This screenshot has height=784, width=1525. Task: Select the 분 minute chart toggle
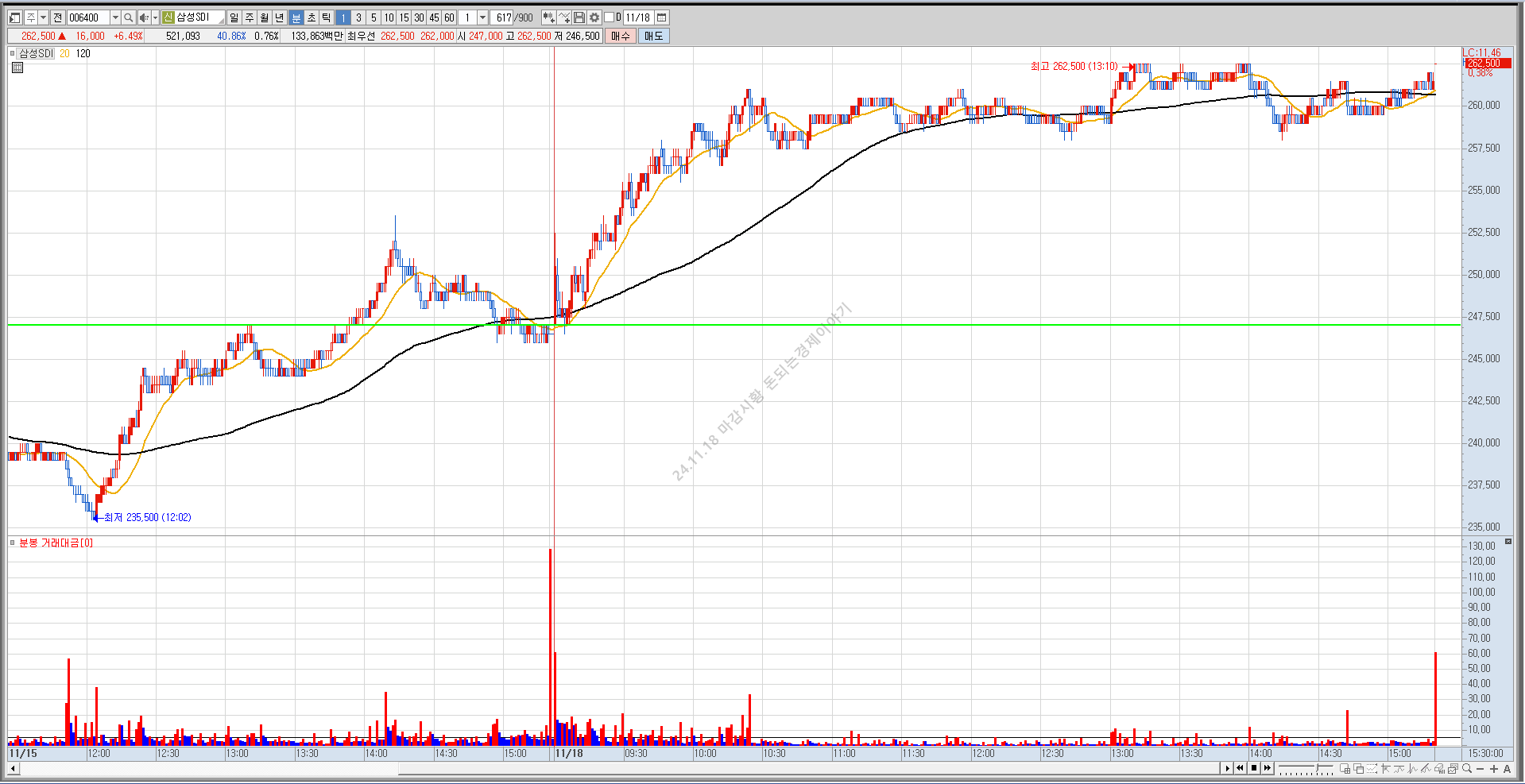296,17
